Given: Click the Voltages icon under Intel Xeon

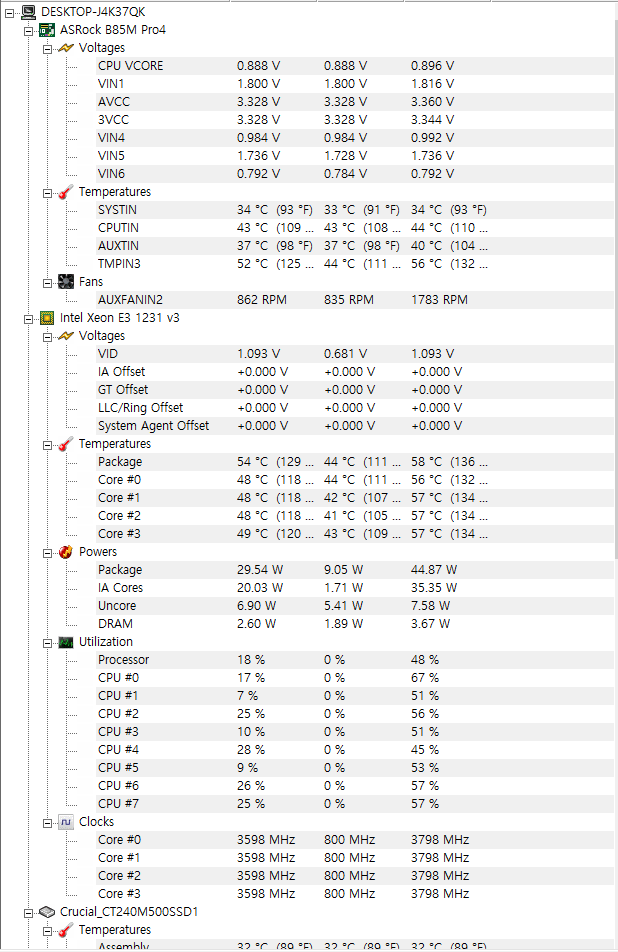Looking at the screenshot, I should (66, 335).
